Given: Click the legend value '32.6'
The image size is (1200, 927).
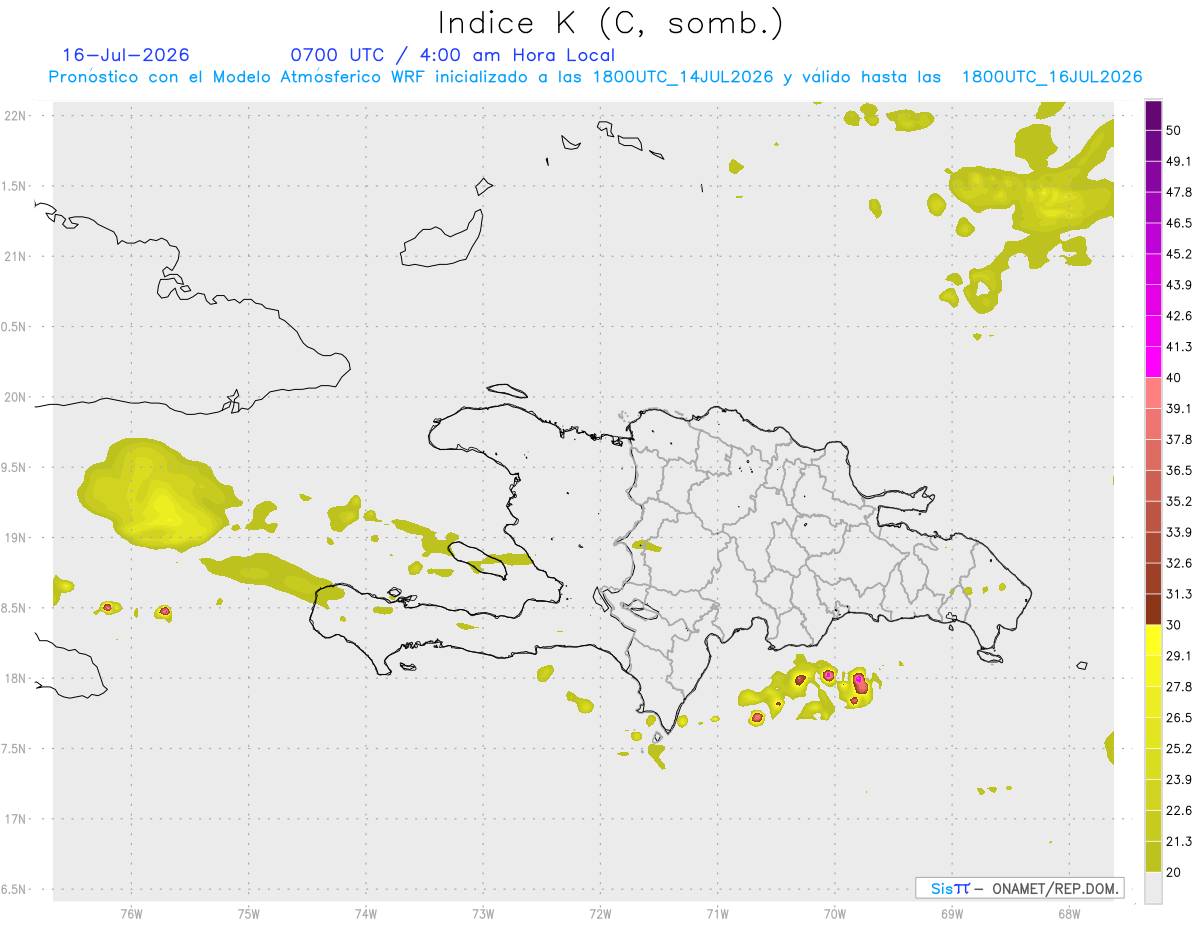Looking at the screenshot, I should (1179, 563).
